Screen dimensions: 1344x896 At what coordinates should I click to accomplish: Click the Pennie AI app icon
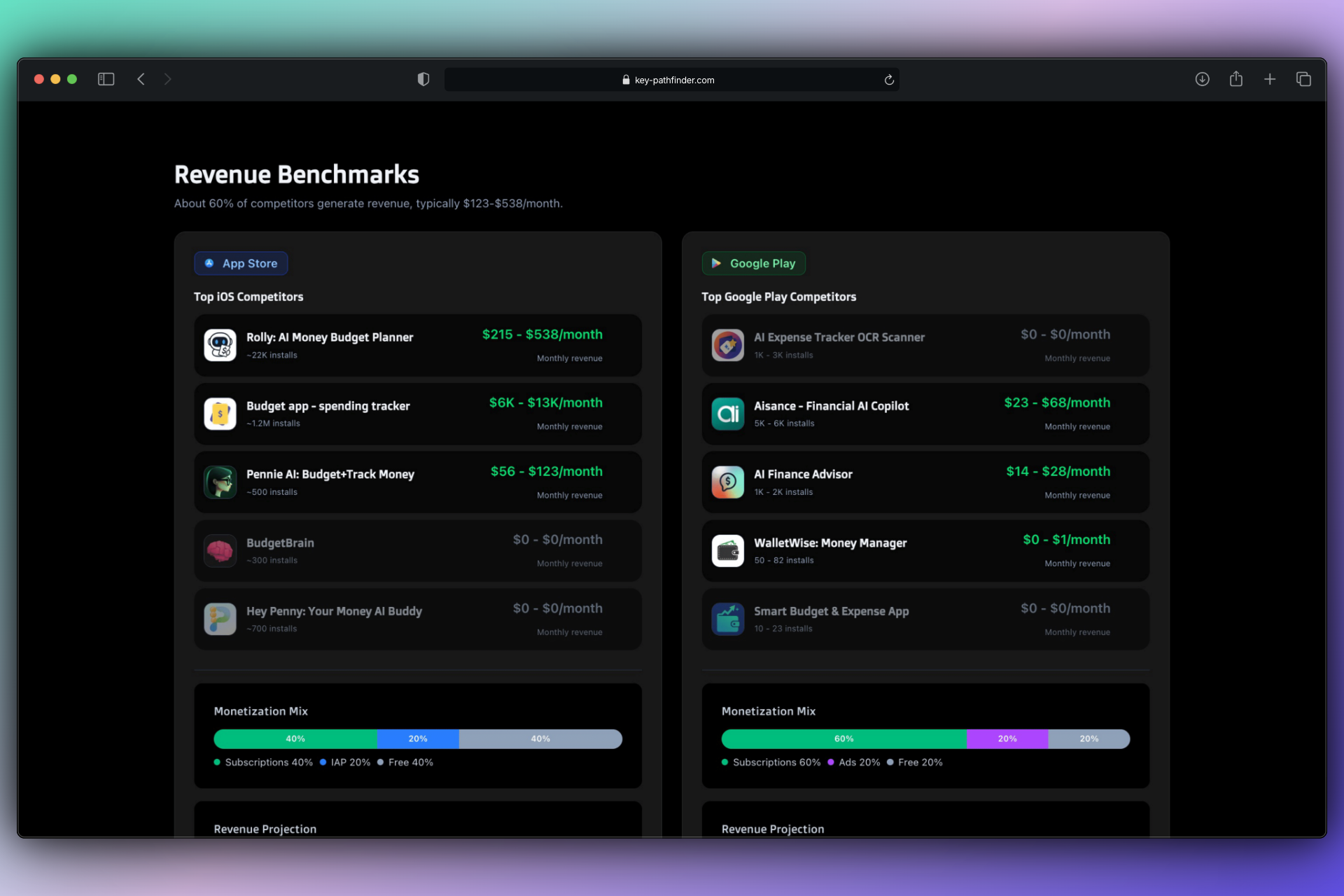click(220, 482)
